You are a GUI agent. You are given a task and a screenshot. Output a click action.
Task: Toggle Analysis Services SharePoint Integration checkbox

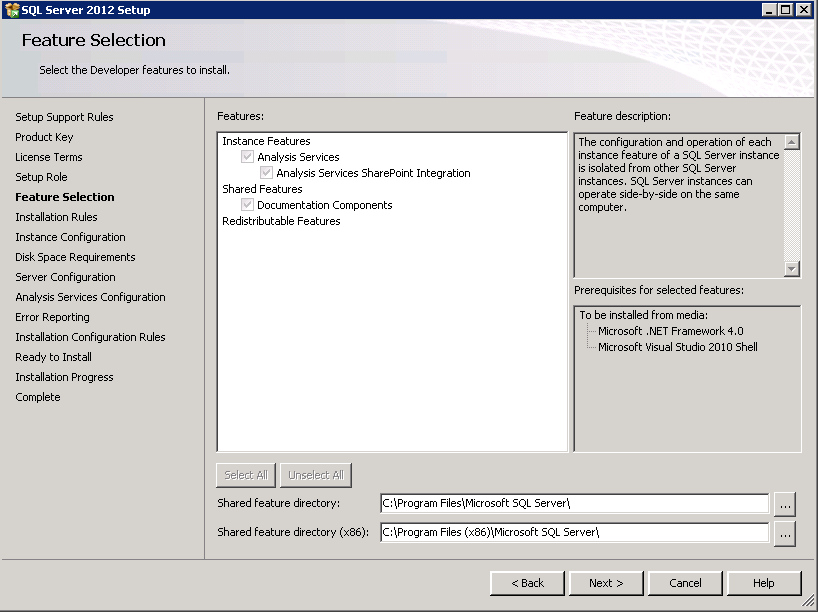266,173
